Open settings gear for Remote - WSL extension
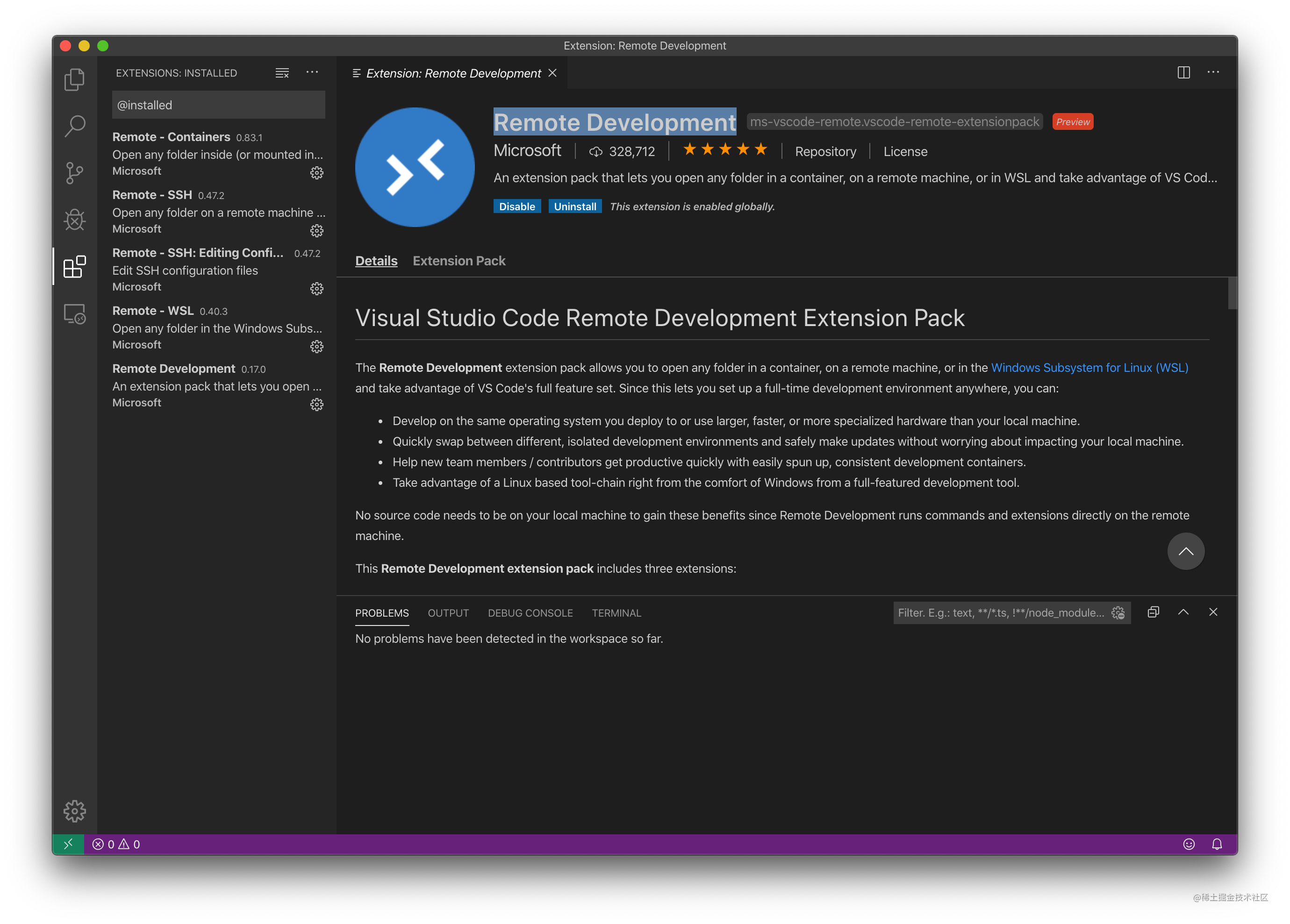Viewport: 1290px width, 924px height. (317, 346)
